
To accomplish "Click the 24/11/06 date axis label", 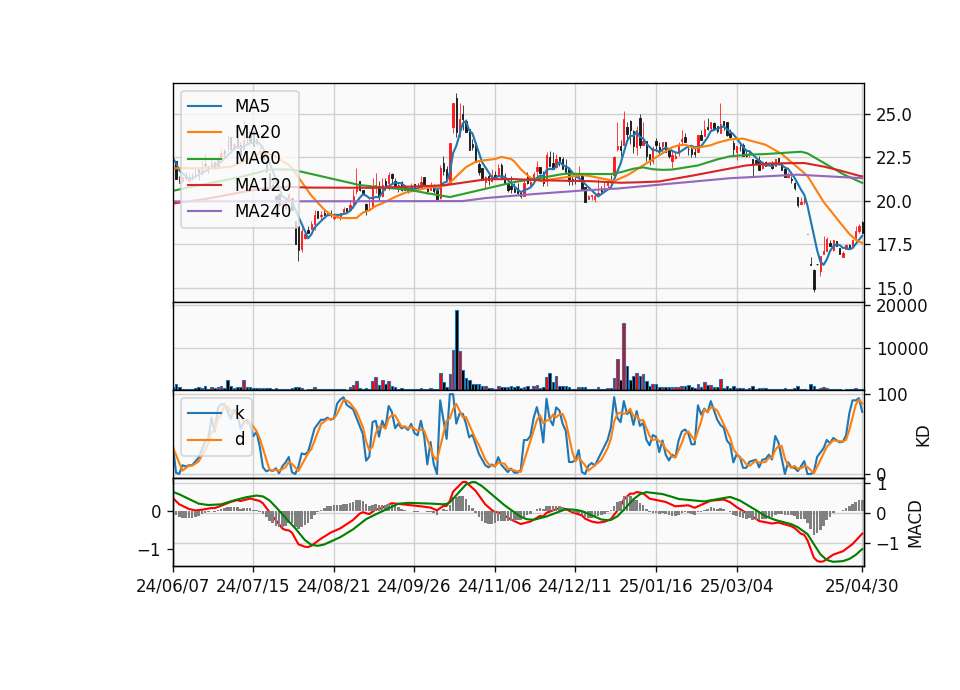I will click(495, 586).
